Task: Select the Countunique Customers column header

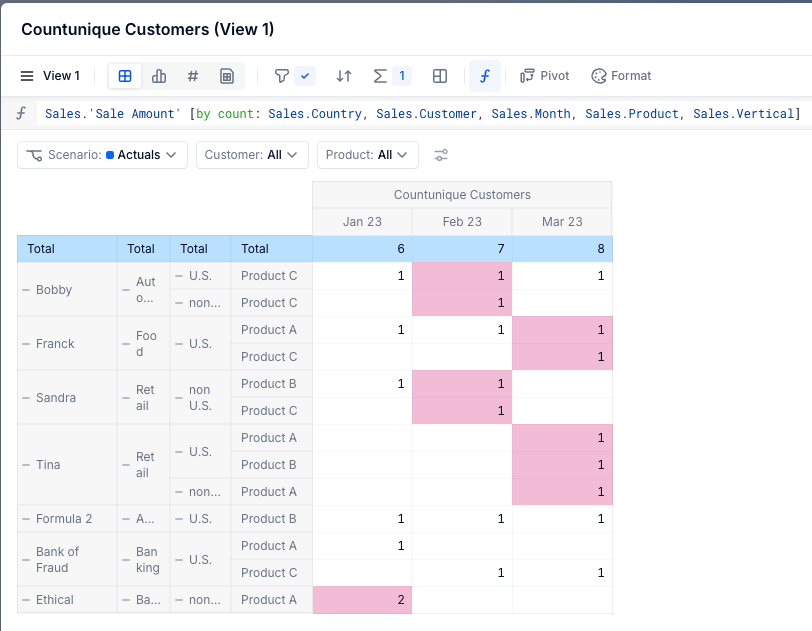Action: click(462, 195)
